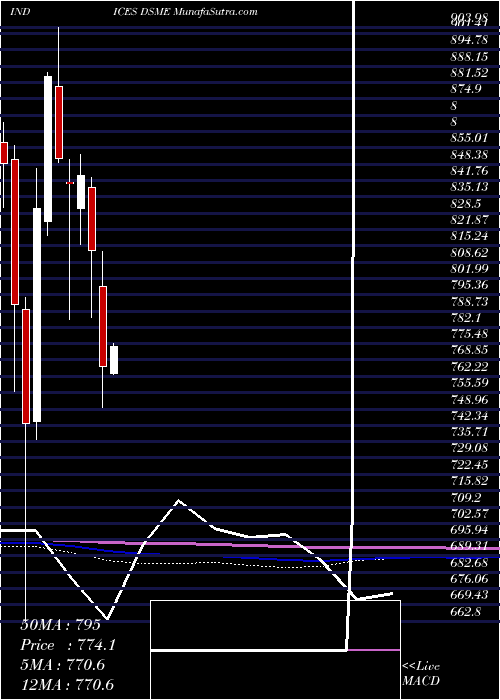This screenshot has height=700, width=500.
Task: Select the 795.36 price value
Action: (469, 285)
